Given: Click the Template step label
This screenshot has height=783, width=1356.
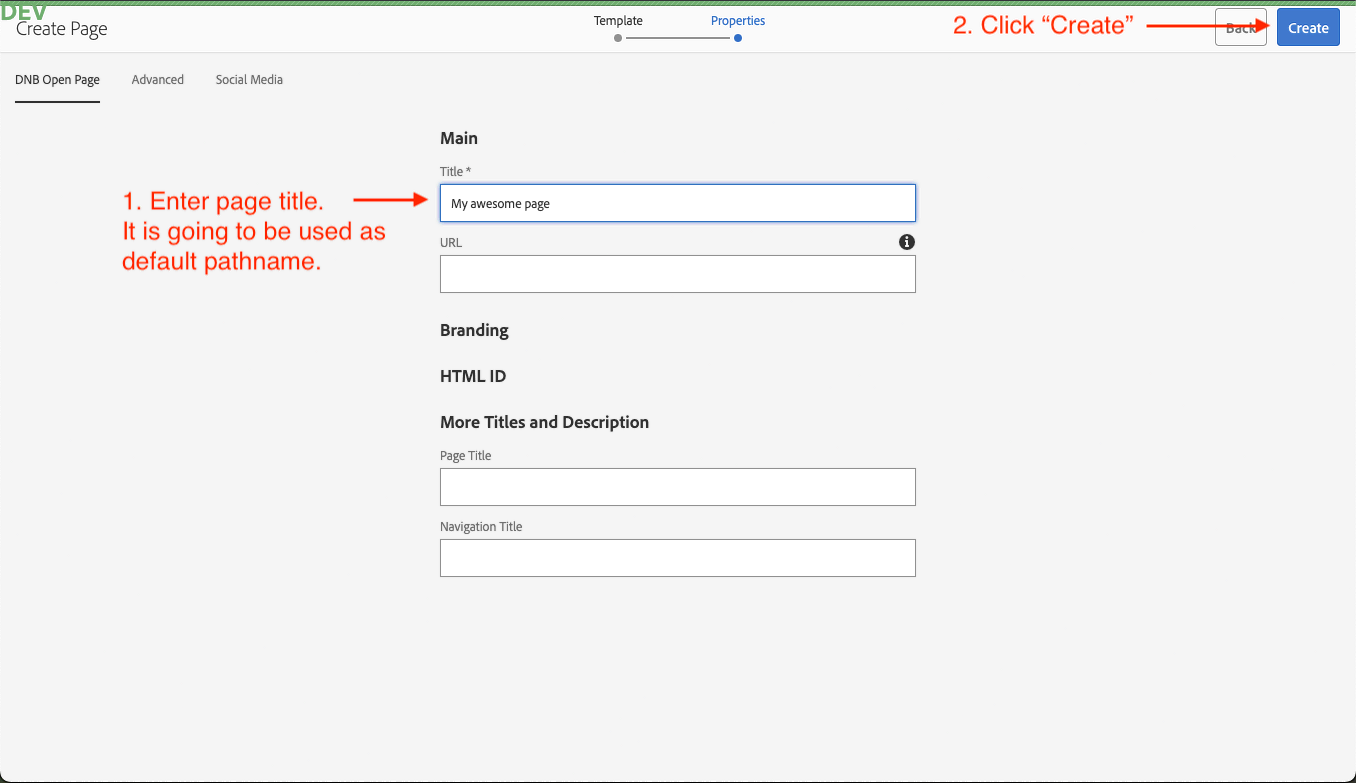Looking at the screenshot, I should [618, 20].
